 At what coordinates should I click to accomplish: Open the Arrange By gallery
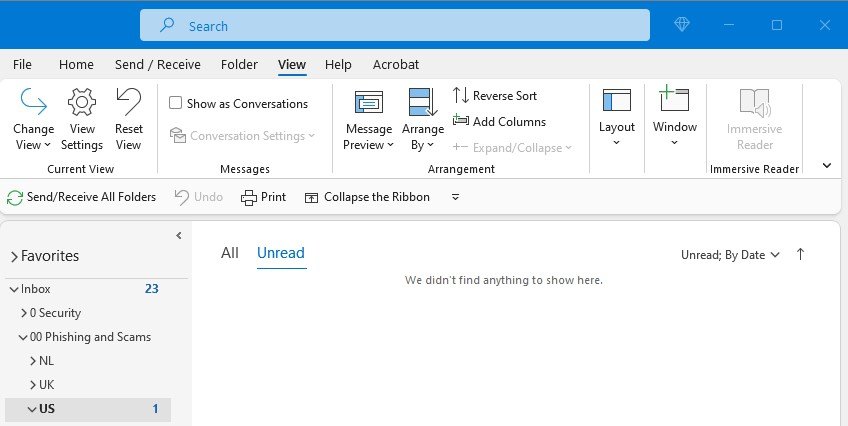coord(423,119)
